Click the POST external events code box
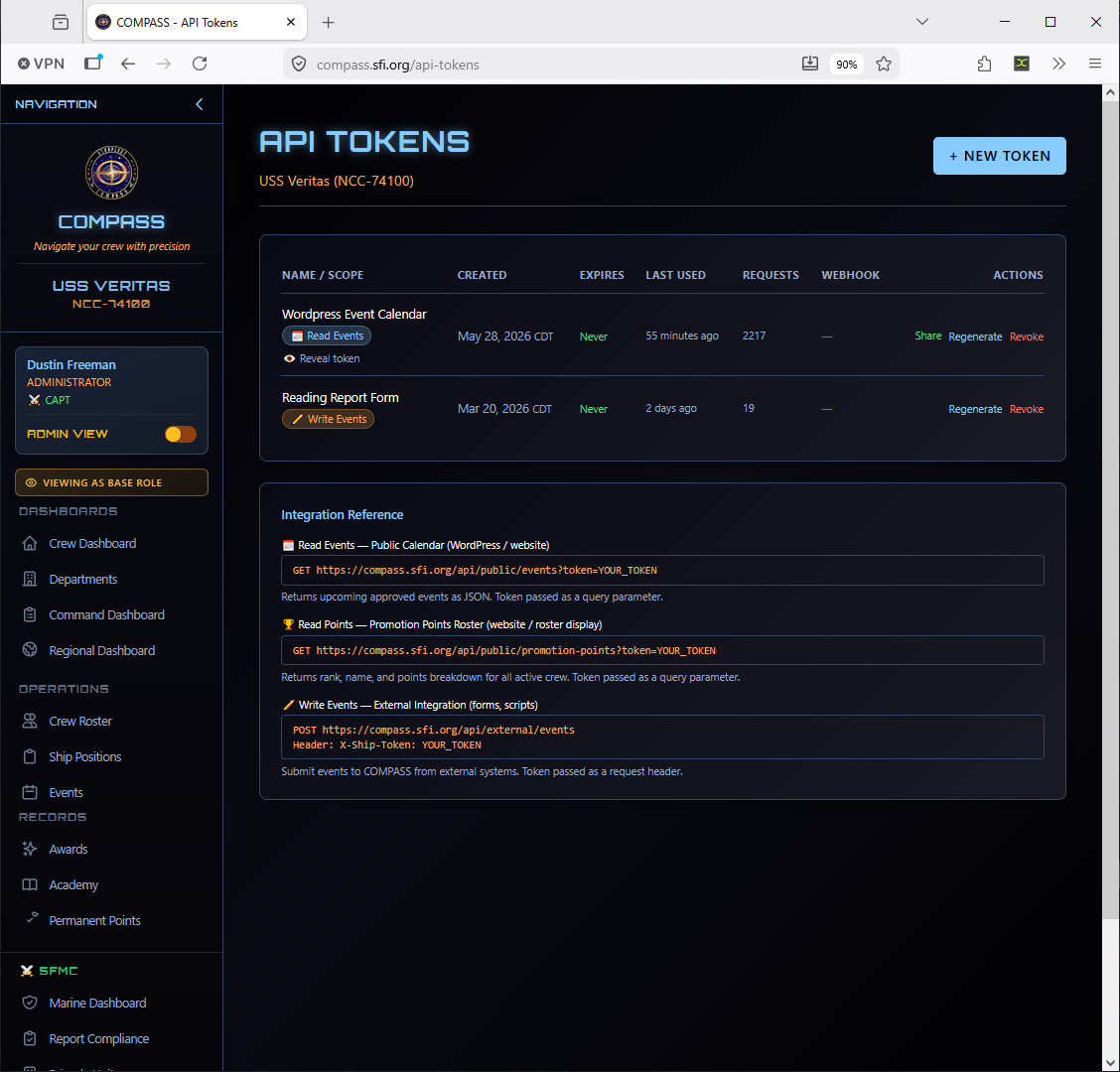Screen dimensions: 1120x1072 662,737
